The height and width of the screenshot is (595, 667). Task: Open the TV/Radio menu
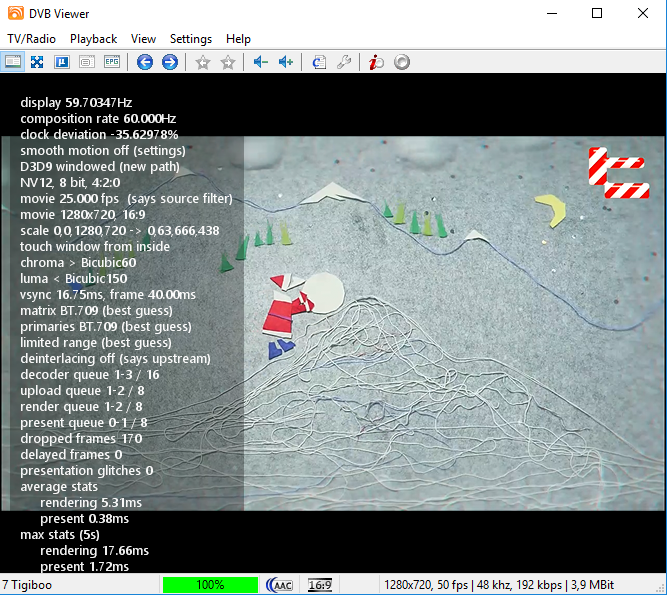31,39
